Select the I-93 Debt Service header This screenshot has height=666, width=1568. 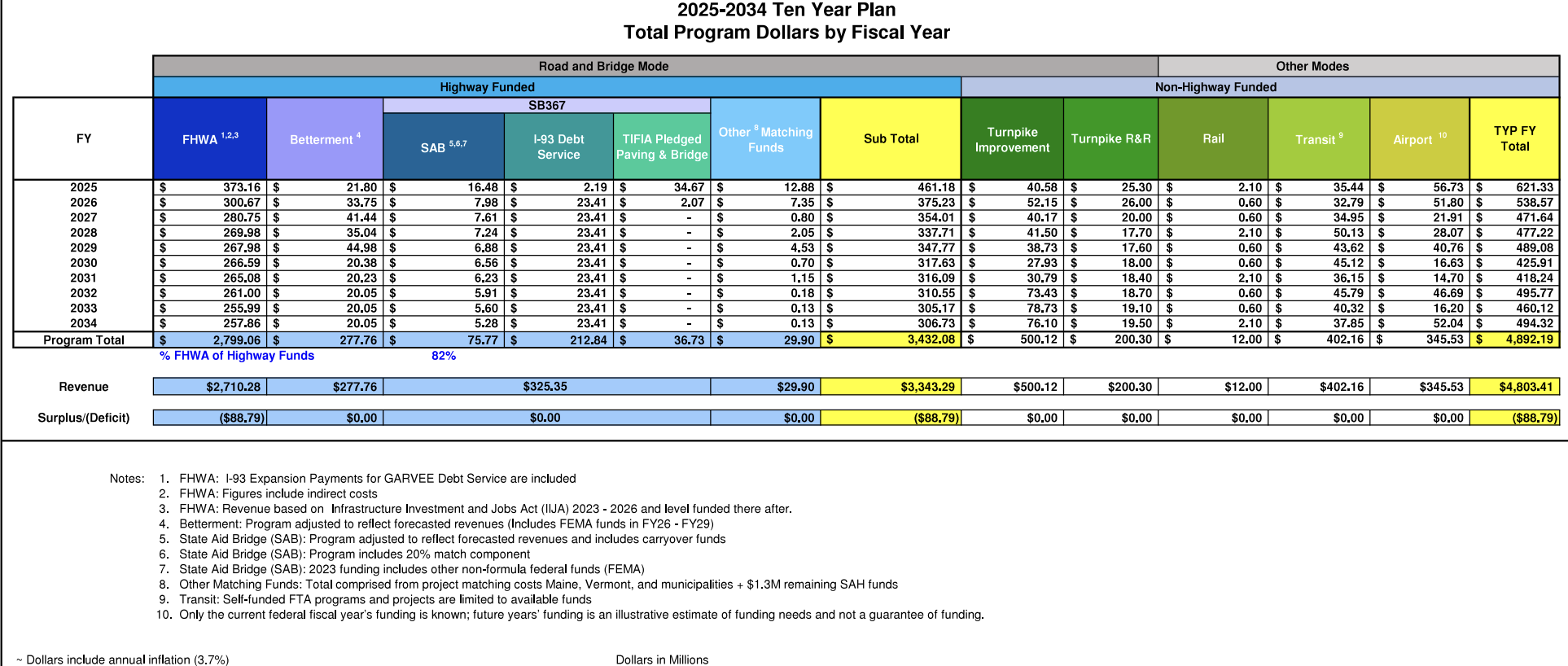point(558,147)
